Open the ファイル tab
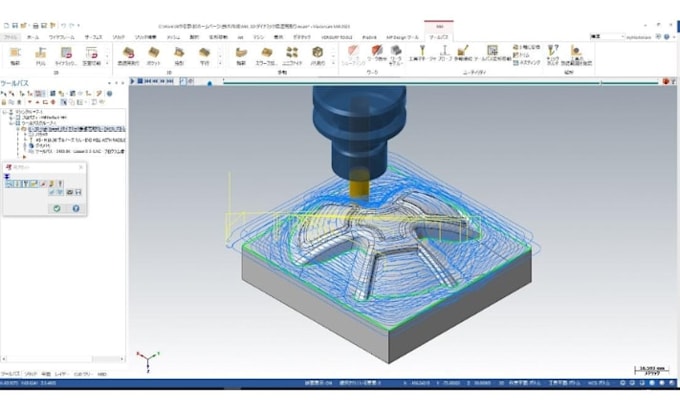Viewport: 680px width, 411px height. 10,38
